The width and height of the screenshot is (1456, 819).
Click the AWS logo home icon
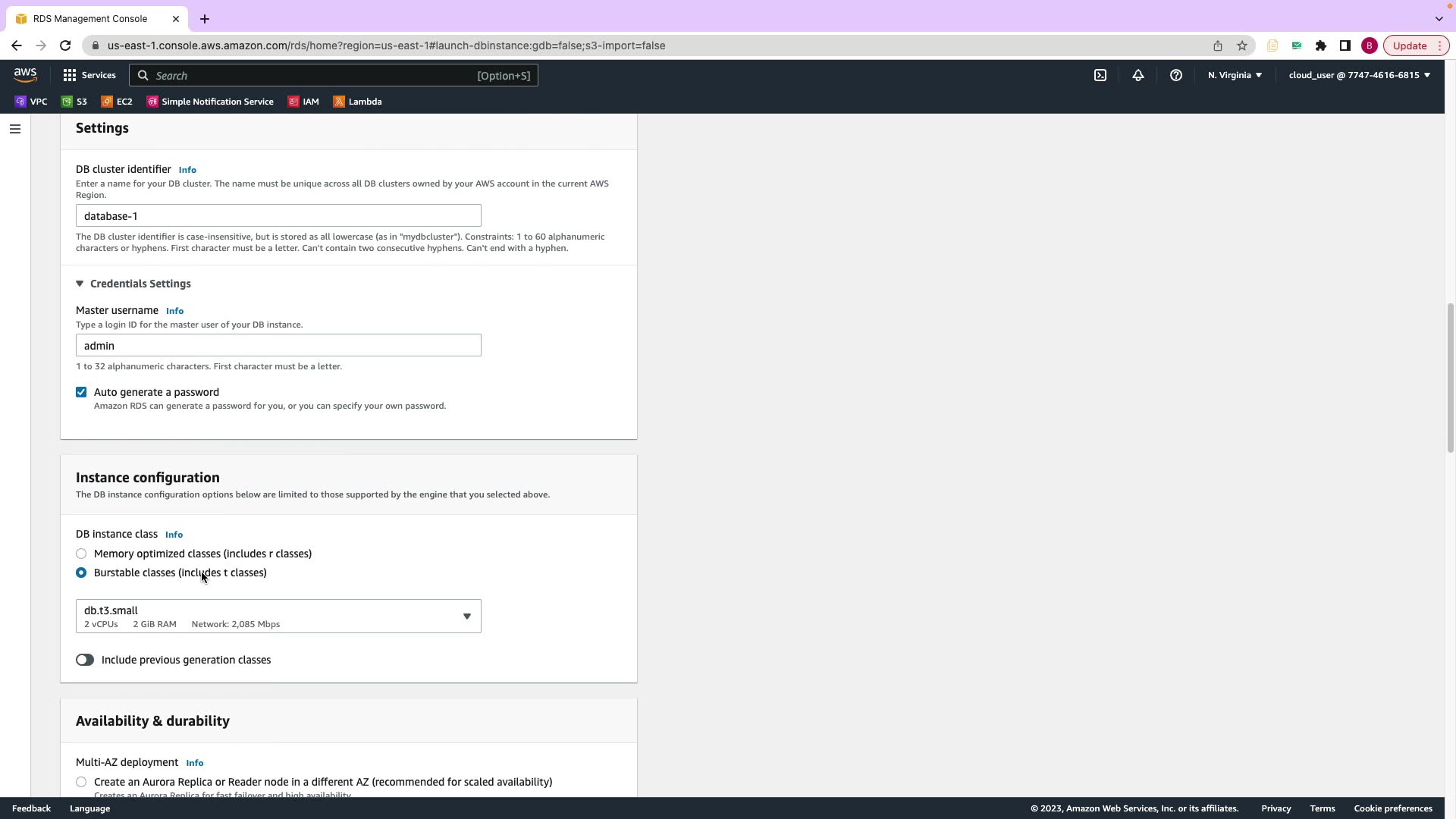click(x=25, y=75)
